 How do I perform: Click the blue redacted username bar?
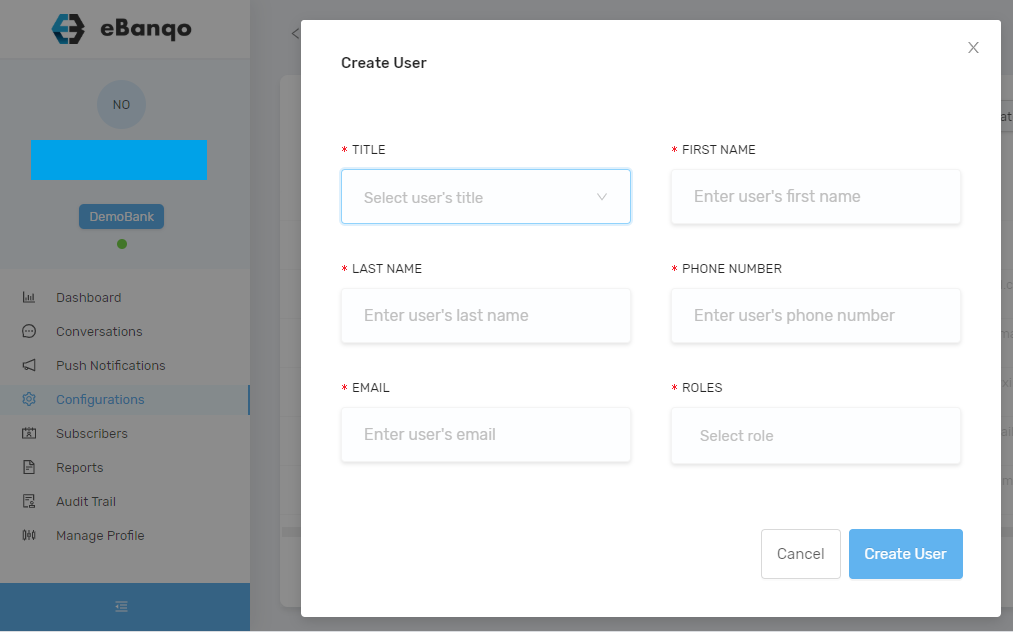tap(119, 160)
